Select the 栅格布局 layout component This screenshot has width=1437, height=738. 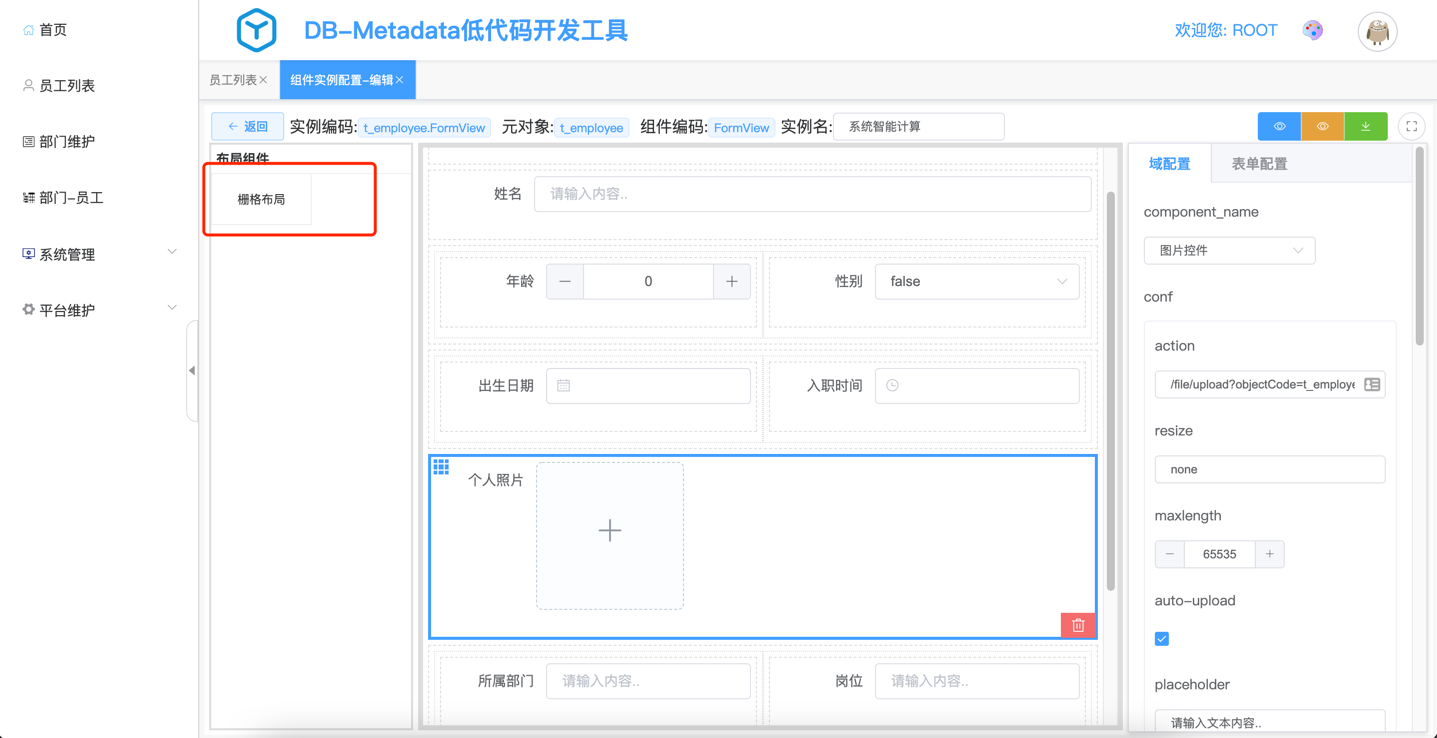pos(261,200)
